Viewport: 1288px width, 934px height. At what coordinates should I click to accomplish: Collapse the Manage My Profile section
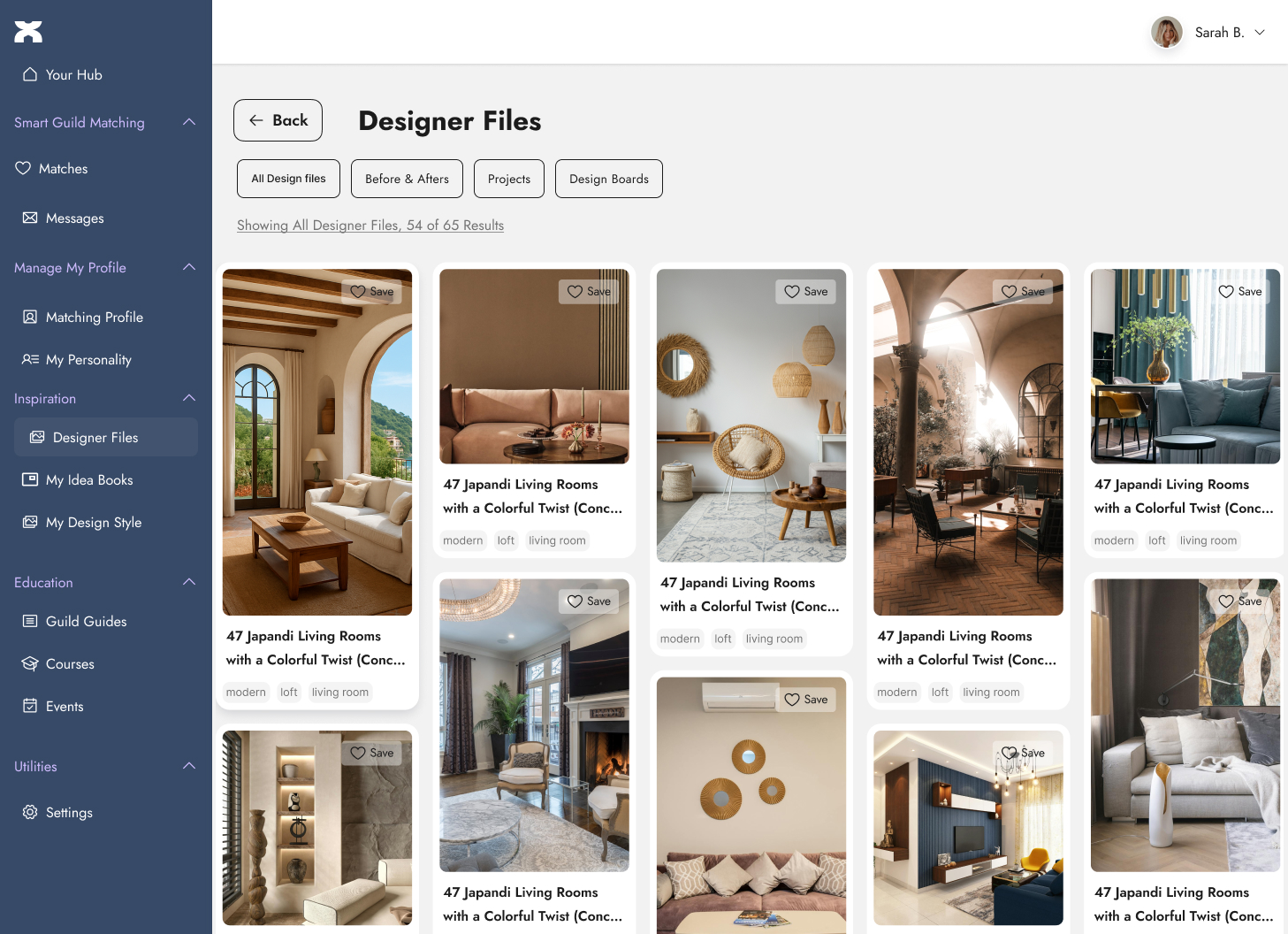pyautogui.click(x=189, y=267)
